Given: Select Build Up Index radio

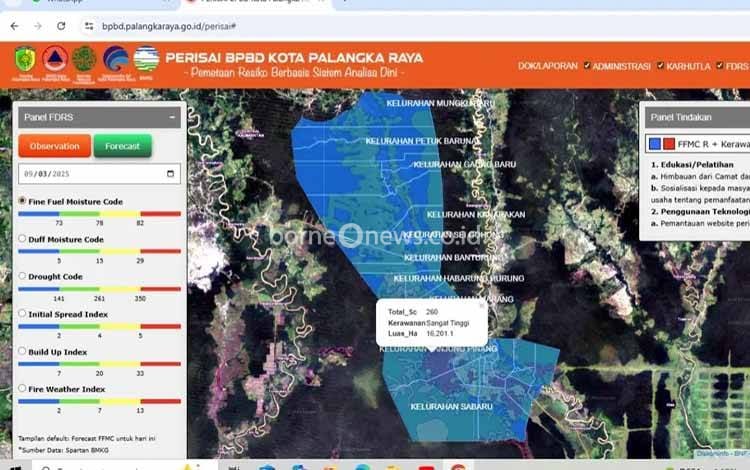Looking at the screenshot, I should pyautogui.click(x=22, y=351).
